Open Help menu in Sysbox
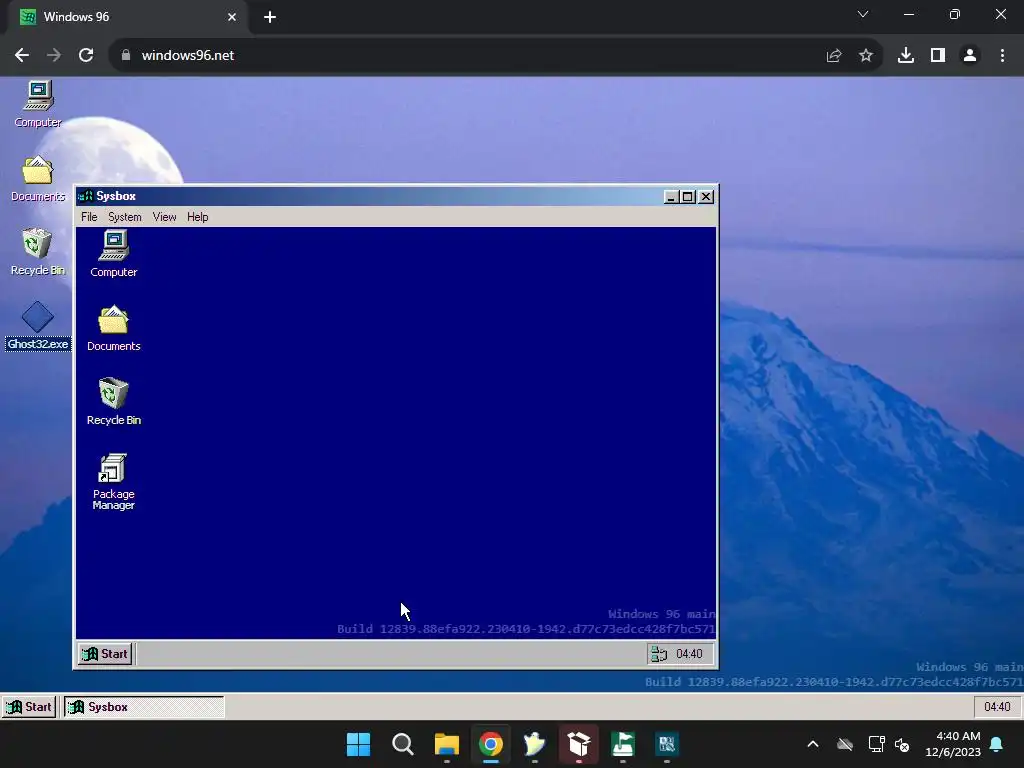The width and height of the screenshot is (1024, 768). (x=197, y=217)
